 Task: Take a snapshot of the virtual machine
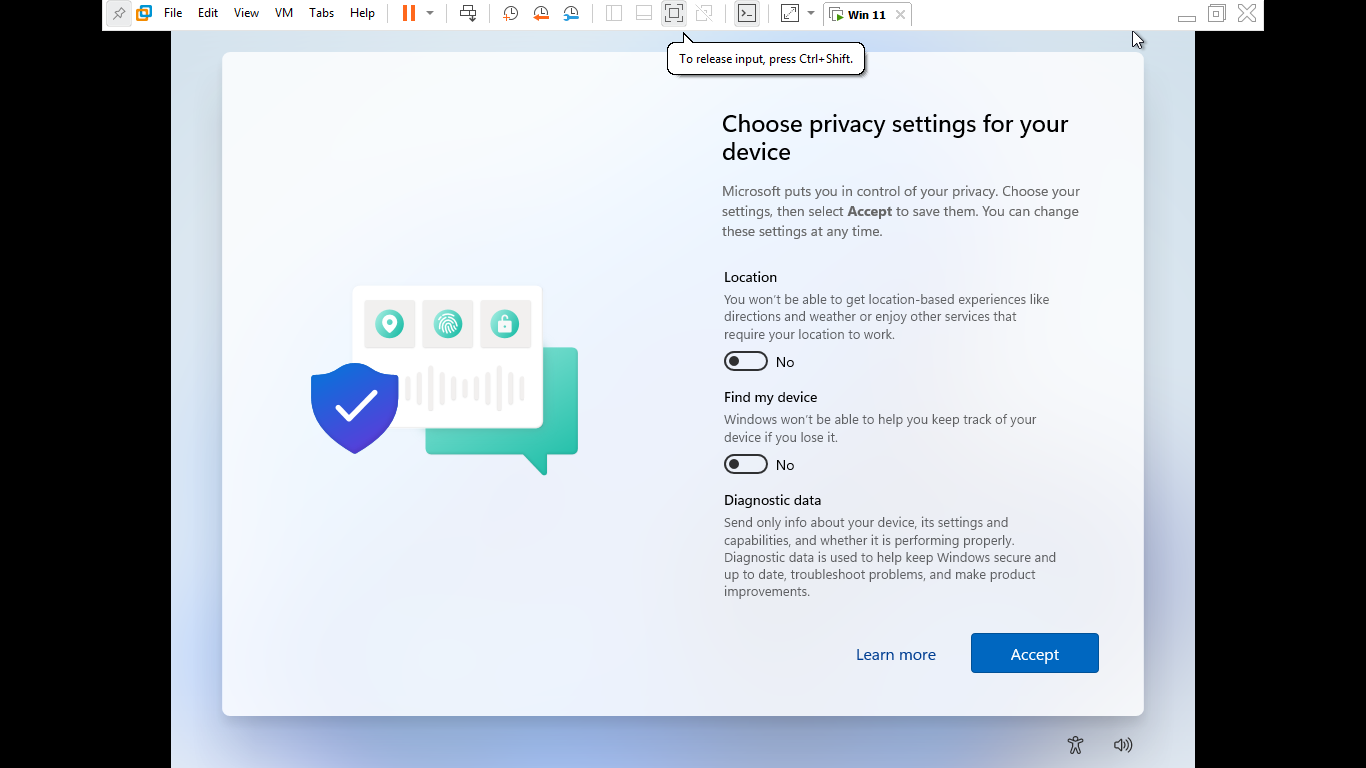click(x=511, y=14)
